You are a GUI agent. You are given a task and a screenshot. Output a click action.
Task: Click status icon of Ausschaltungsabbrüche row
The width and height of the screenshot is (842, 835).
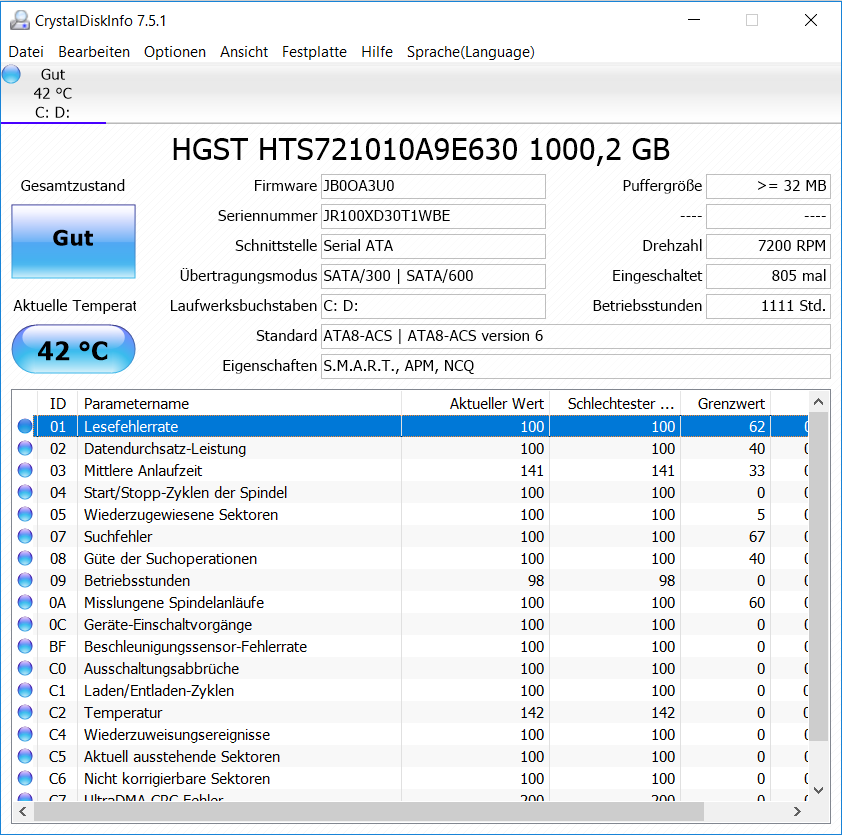tap(25, 669)
